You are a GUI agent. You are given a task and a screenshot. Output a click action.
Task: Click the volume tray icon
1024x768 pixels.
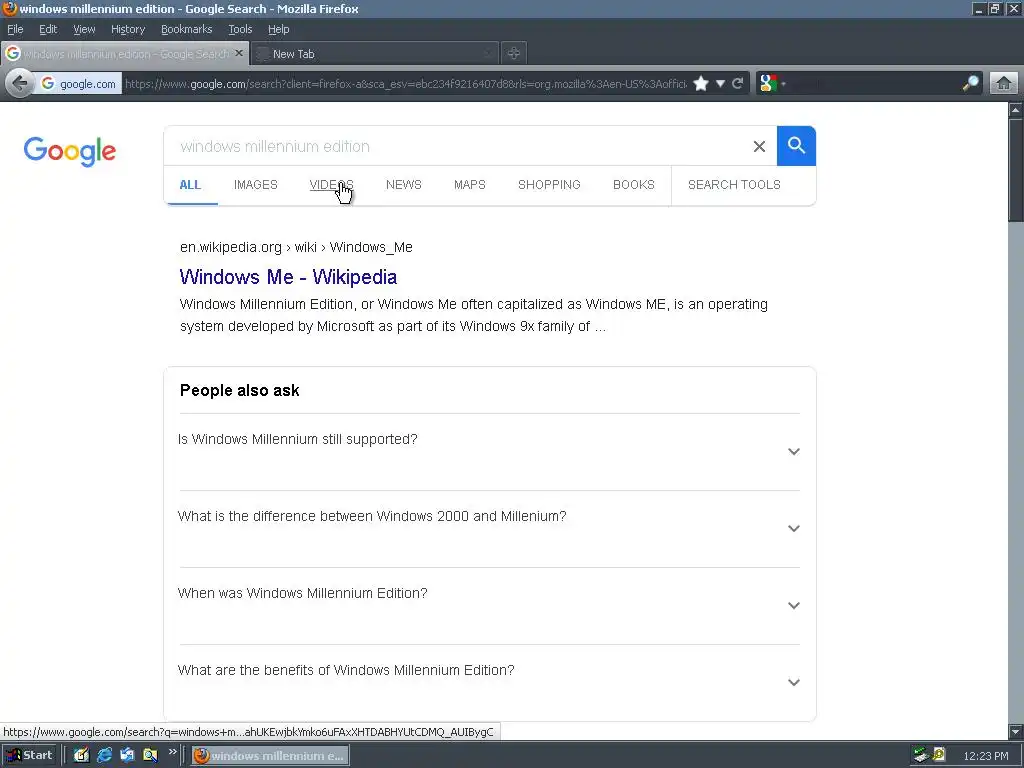pyautogui.click(x=939, y=756)
